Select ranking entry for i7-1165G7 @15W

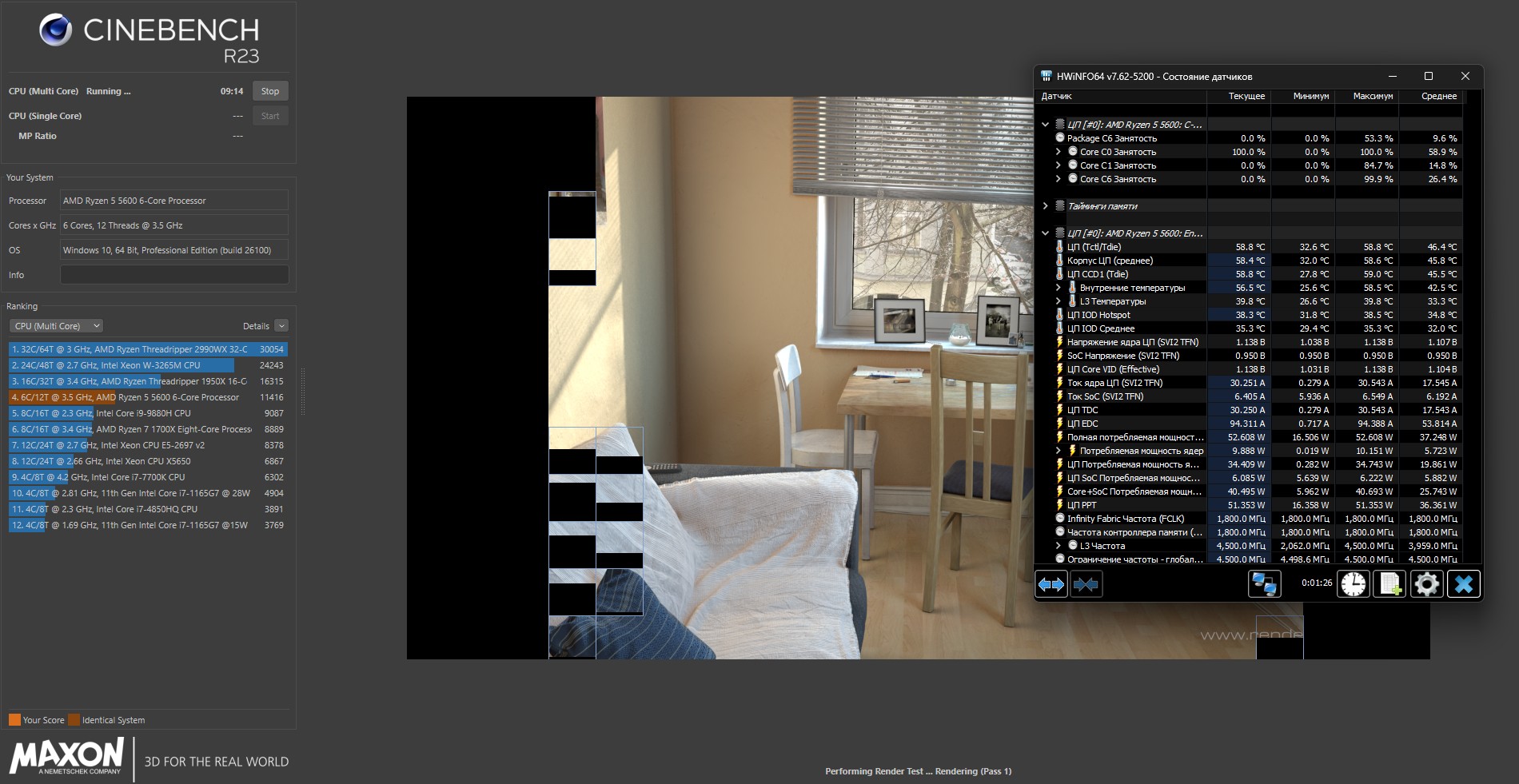pyautogui.click(x=148, y=525)
